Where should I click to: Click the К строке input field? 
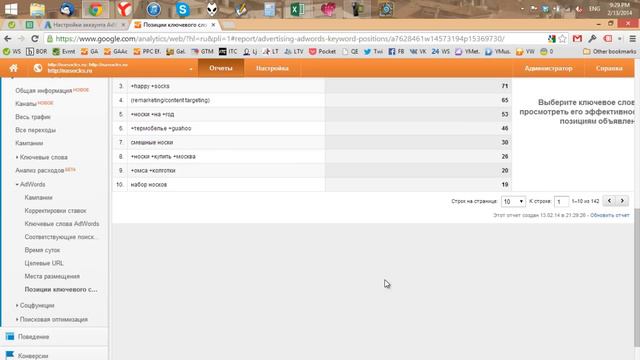pyautogui.click(x=561, y=201)
